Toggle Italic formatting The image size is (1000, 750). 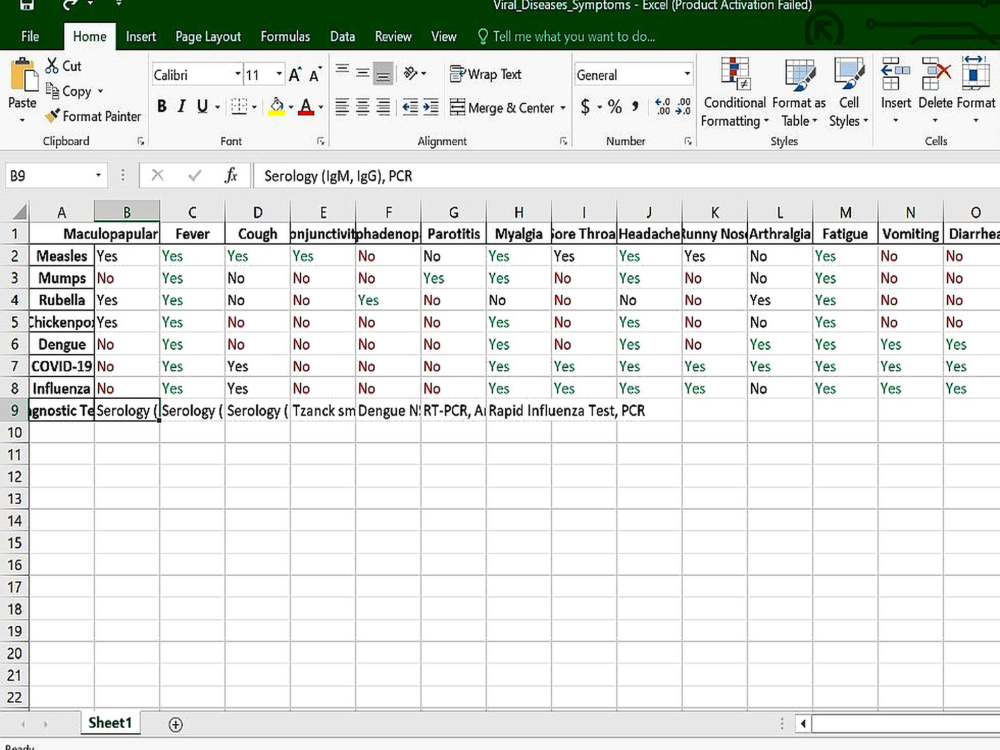tap(182, 107)
